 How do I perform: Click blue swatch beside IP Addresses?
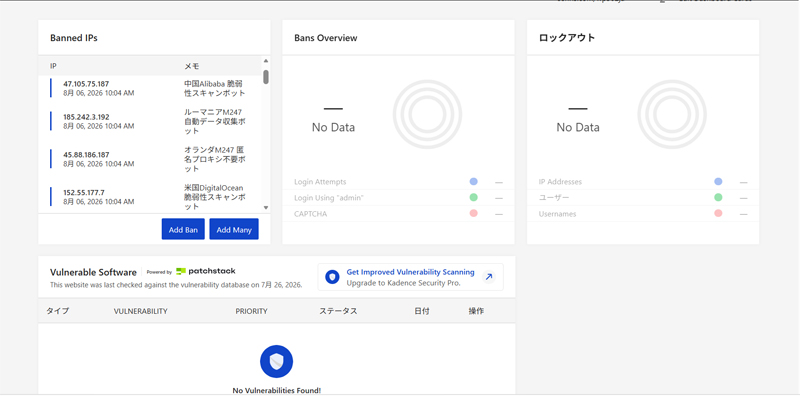pos(718,182)
